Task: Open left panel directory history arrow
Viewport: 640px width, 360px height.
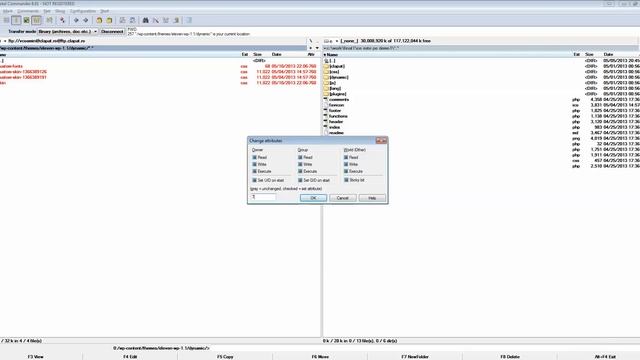Action: point(317,48)
